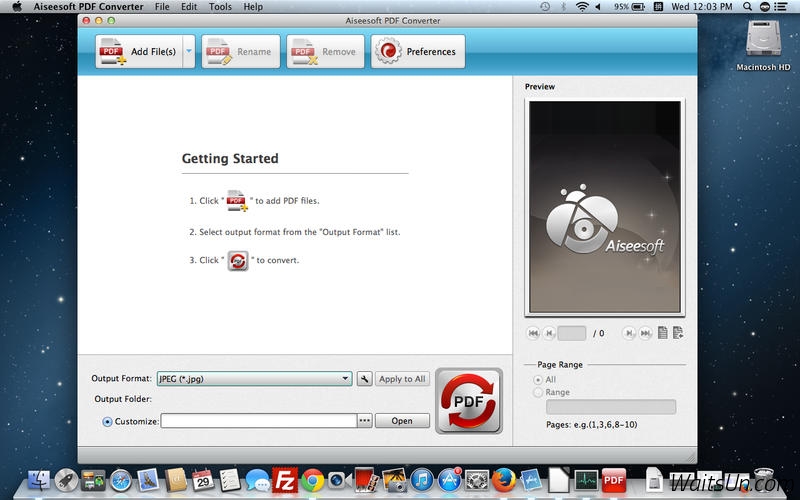
Task: Click the Spotlight search icon in menu bar
Action: (x=747, y=7)
